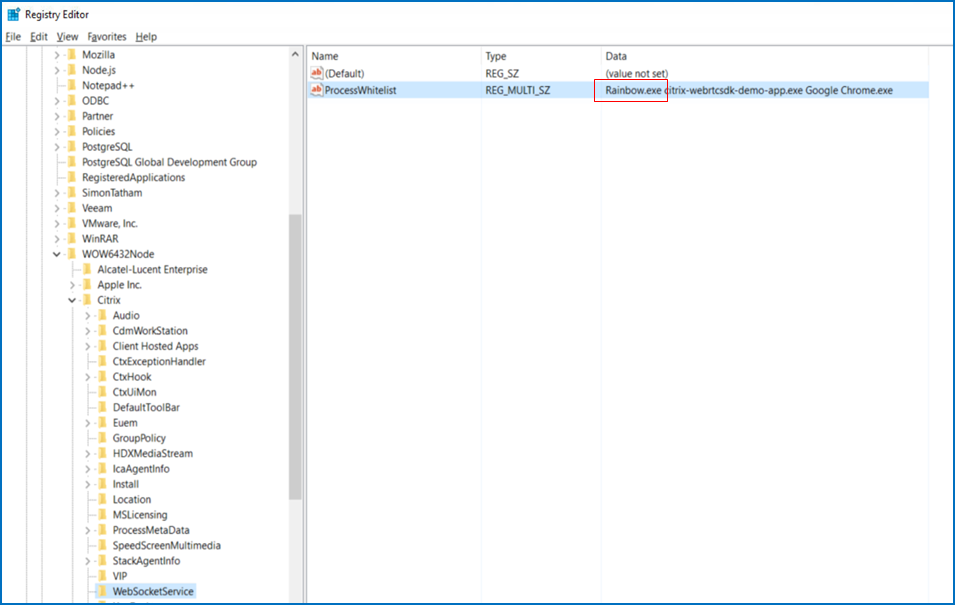The width and height of the screenshot is (955, 605).
Task: Expand the Client Hosted Apps key
Action: tap(88, 346)
